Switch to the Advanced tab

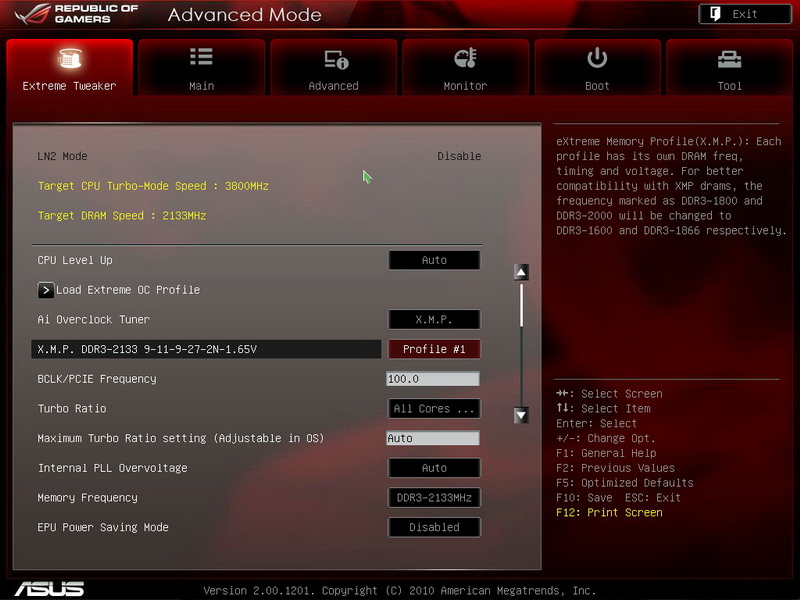334,67
